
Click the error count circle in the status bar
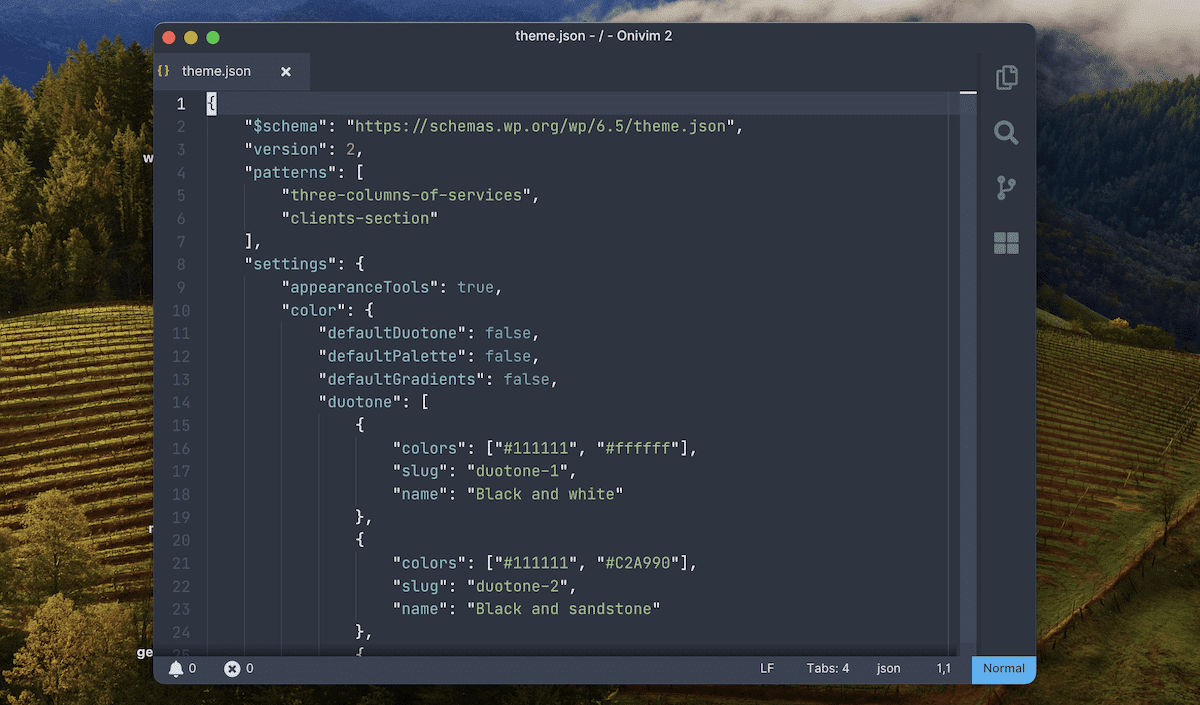[x=232, y=668]
